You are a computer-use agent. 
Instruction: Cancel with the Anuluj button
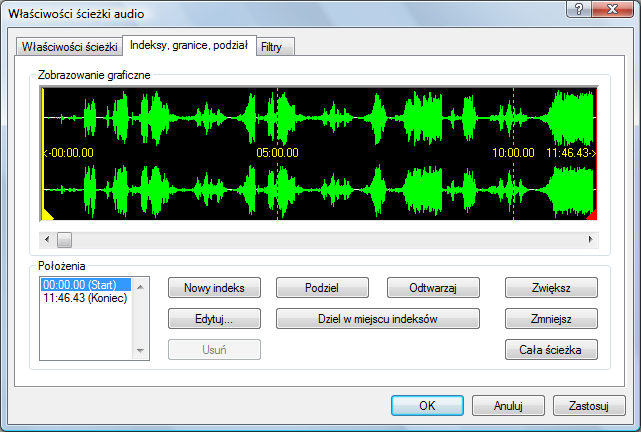tap(508, 405)
